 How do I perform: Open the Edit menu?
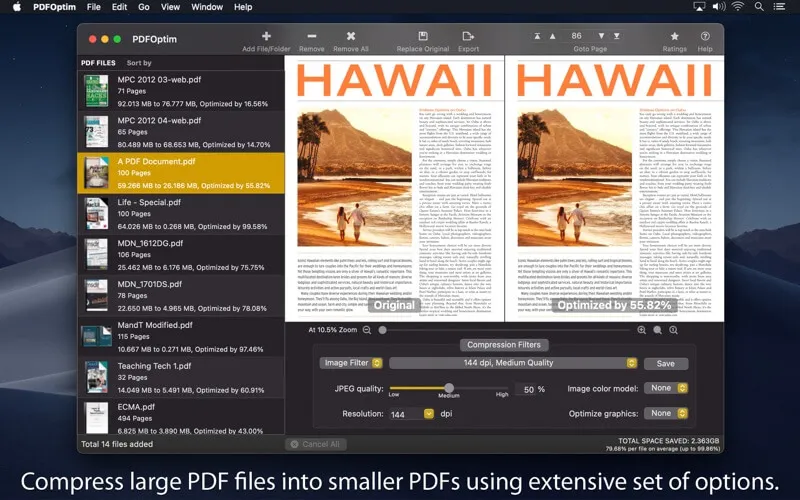119,7
